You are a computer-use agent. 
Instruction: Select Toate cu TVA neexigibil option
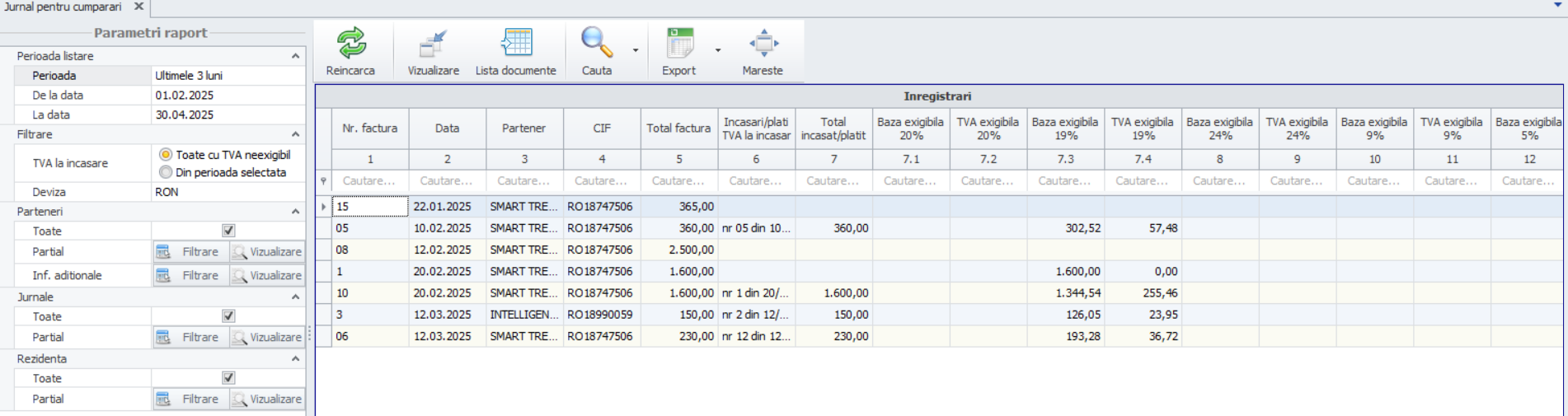click(166, 155)
